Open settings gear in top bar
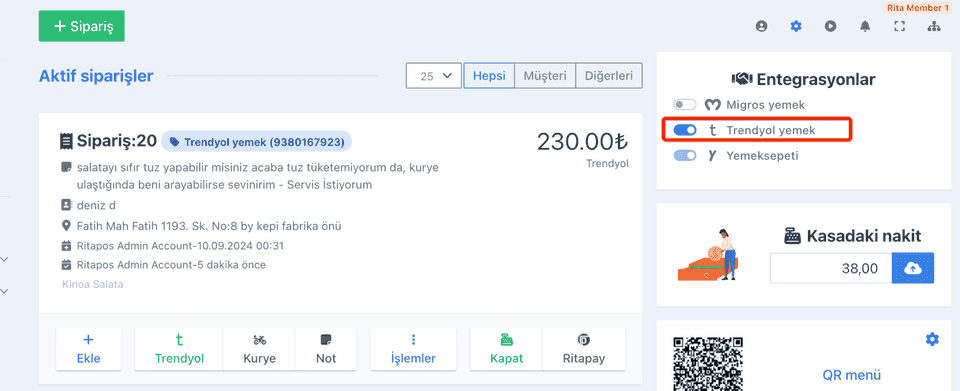This screenshot has height=391, width=960. coord(796,26)
